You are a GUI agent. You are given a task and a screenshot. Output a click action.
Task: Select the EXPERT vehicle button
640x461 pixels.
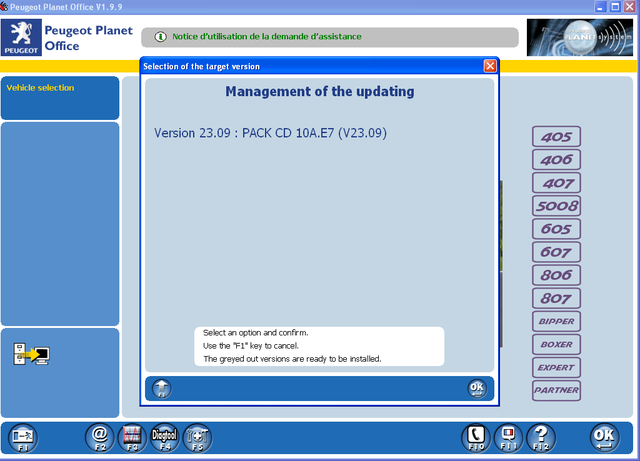[x=556, y=367]
